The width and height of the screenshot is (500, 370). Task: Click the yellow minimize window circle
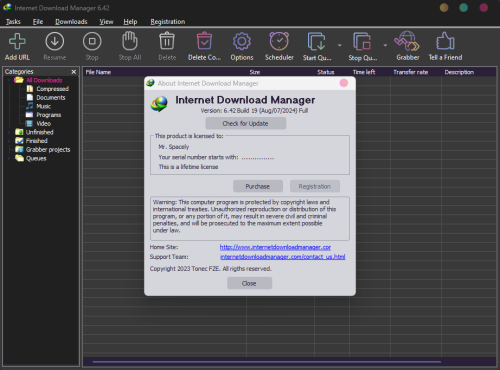click(444, 8)
